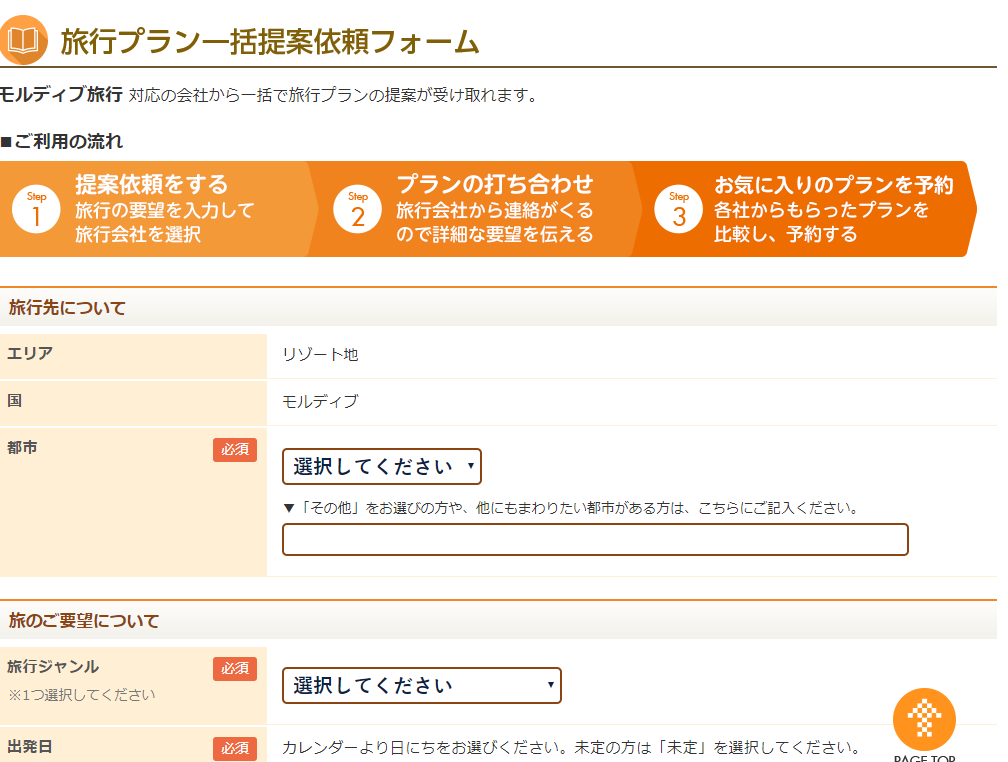Open the 都市 selection dropdown
The image size is (1008, 762).
(382, 467)
